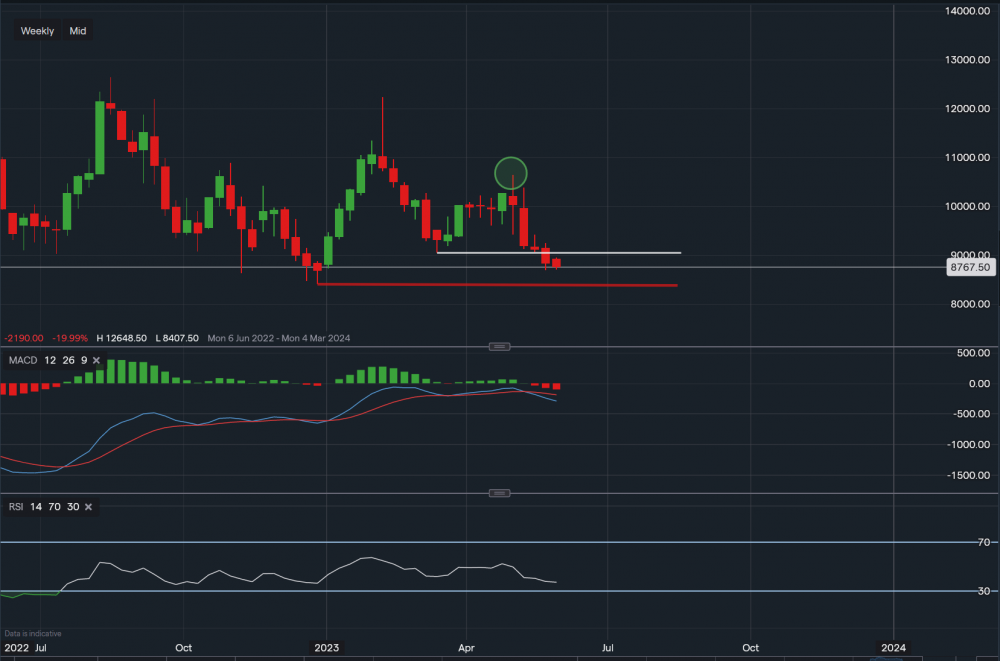Remove the MACD indicator via its X
This screenshot has width=1000, height=661.
coord(97,360)
